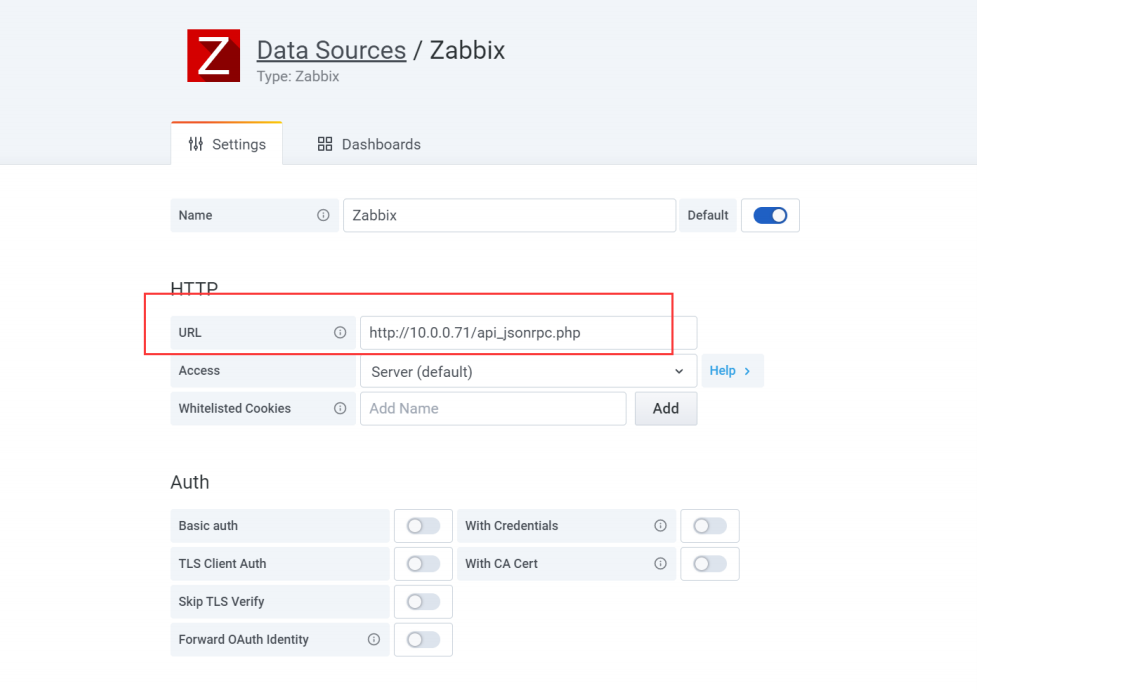Click the Zabbix logo icon
The image size is (1136, 690).
(x=213, y=56)
